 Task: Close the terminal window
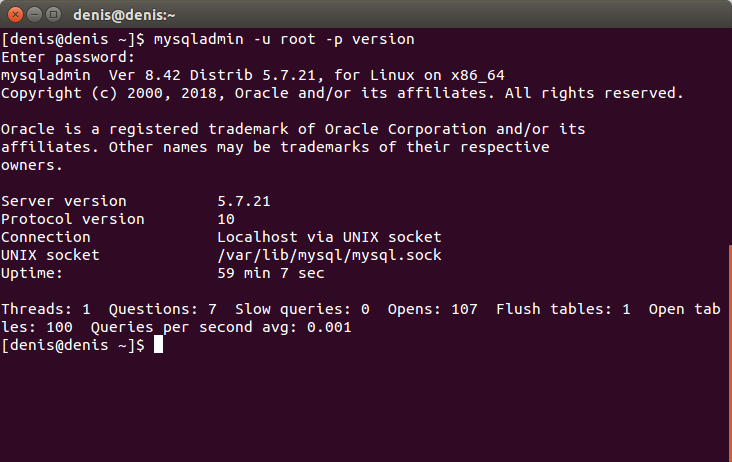[15, 14]
